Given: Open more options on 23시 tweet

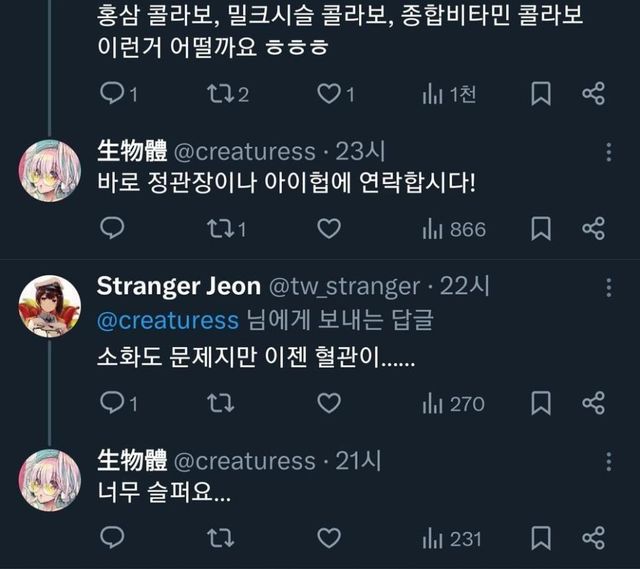Looking at the screenshot, I should pyautogui.click(x=608, y=152).
